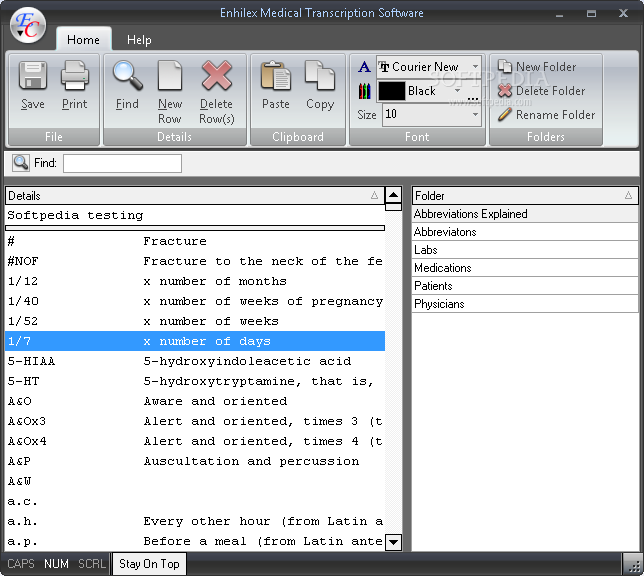The height and width of the screenshot is (576, 644).
Task: Select the 'A&Ox3' row
Action: [195, 421]
